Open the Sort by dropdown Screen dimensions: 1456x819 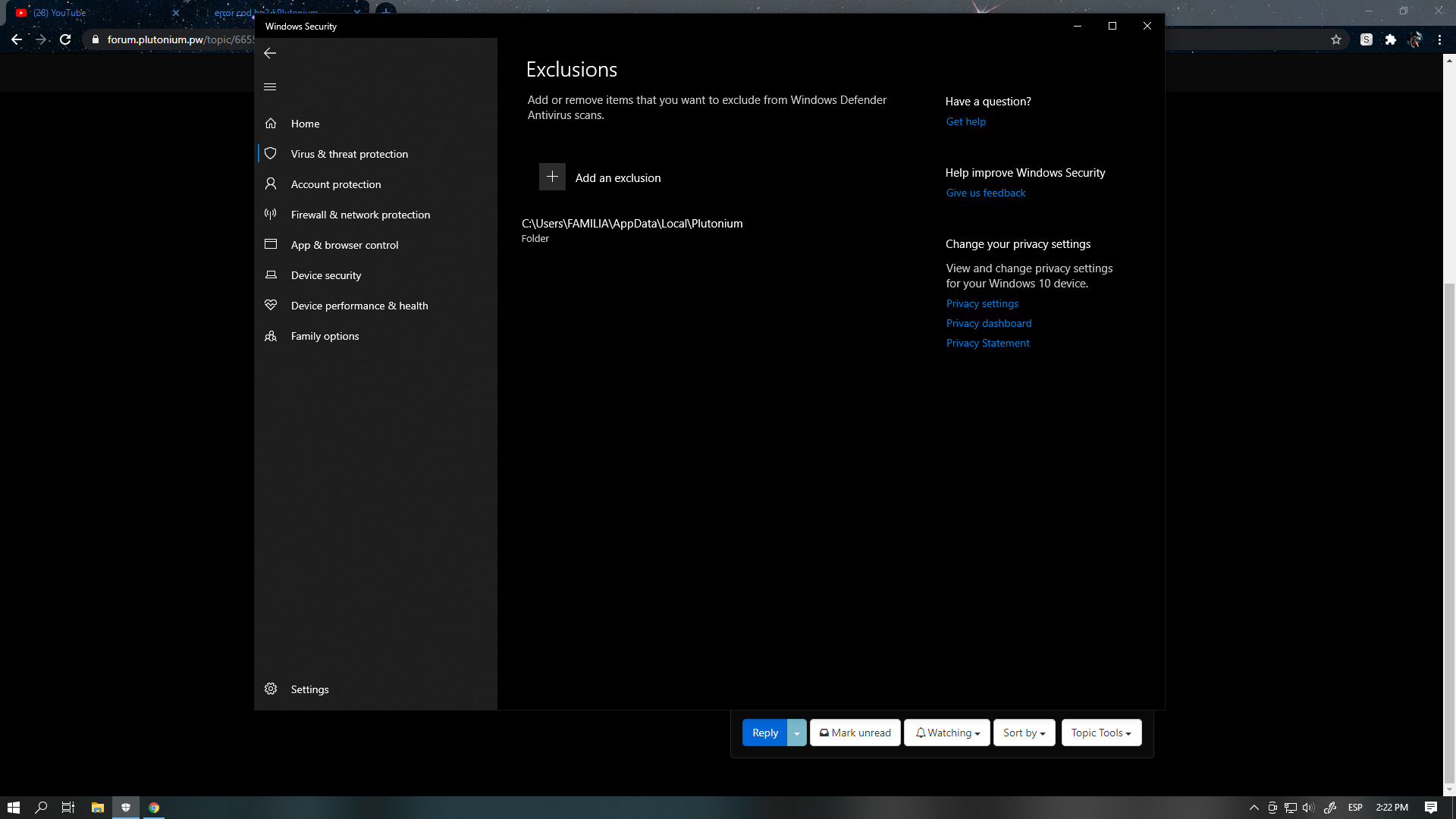pyautogui.click(x=1024, y=733)
